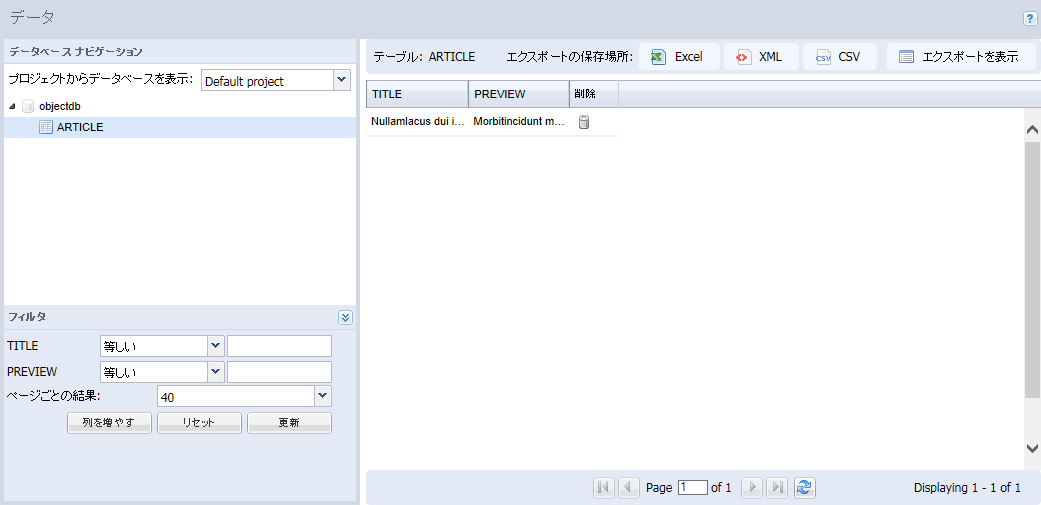The width and height of the screenshot is (1041, 505).
Task: Go to the last page icon
Action: click(x=777, y=487)
